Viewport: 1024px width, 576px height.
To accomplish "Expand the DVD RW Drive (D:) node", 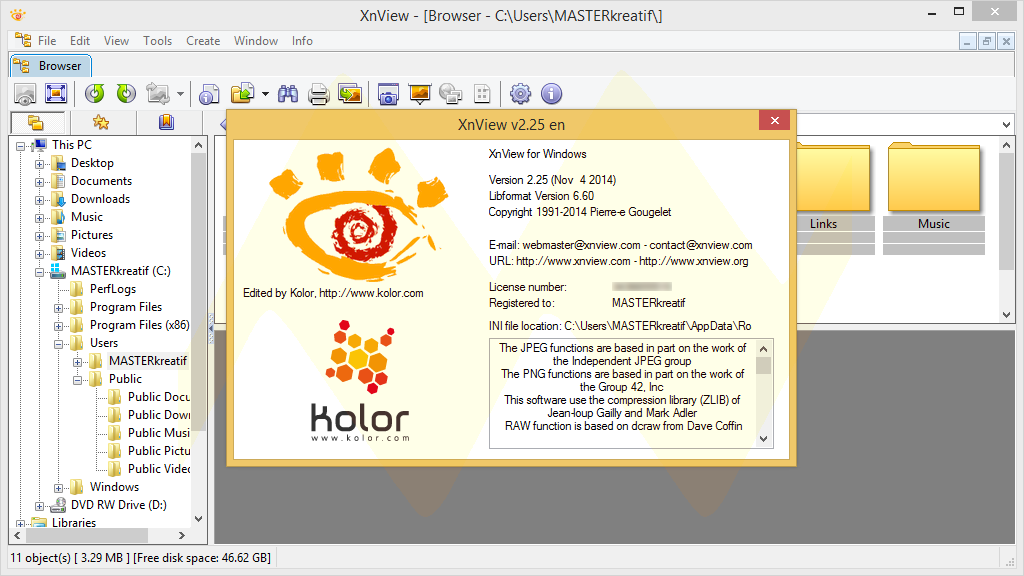I will tap(39, 506).
